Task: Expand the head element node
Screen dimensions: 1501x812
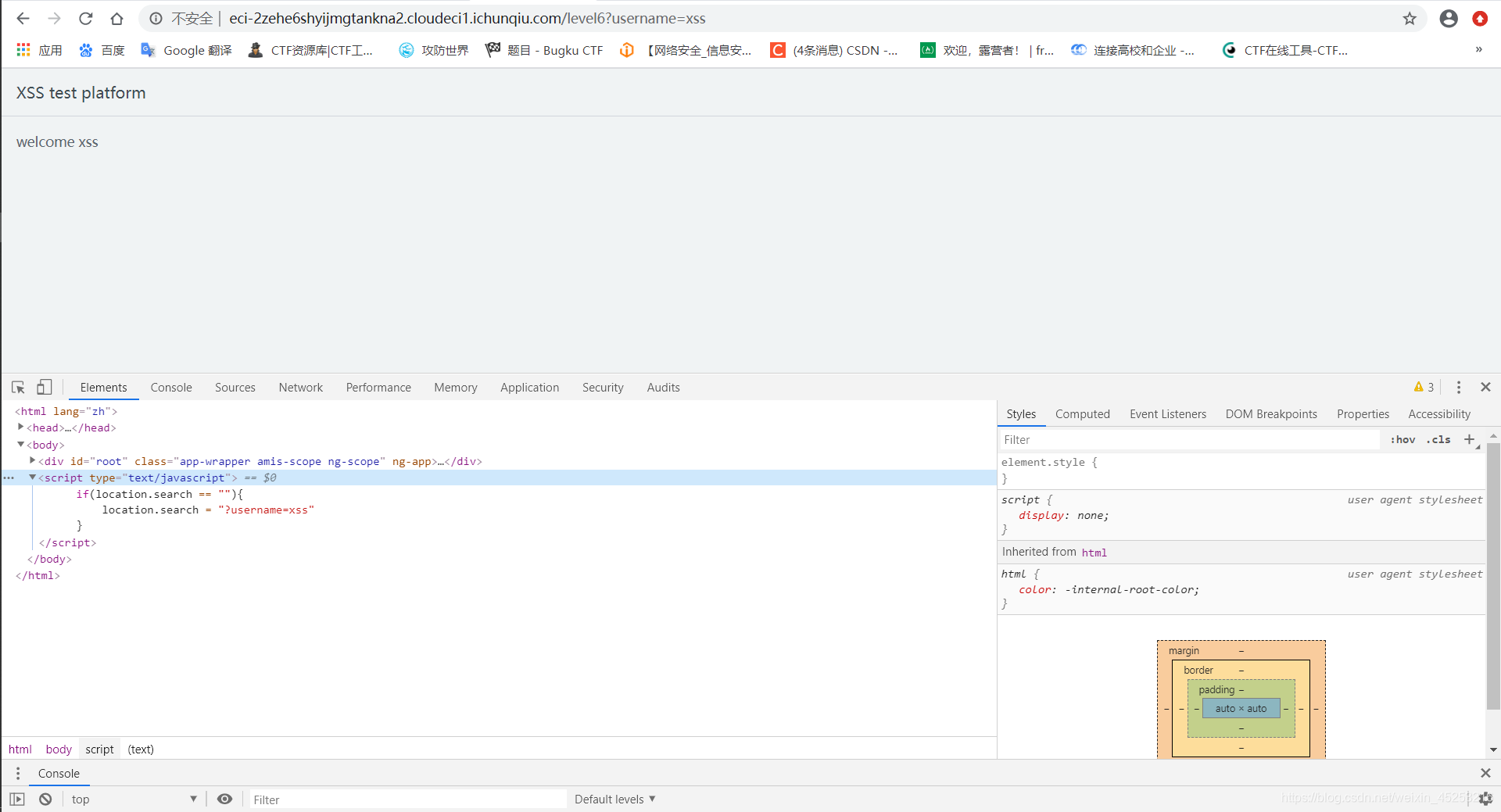Action: point(20,427)
